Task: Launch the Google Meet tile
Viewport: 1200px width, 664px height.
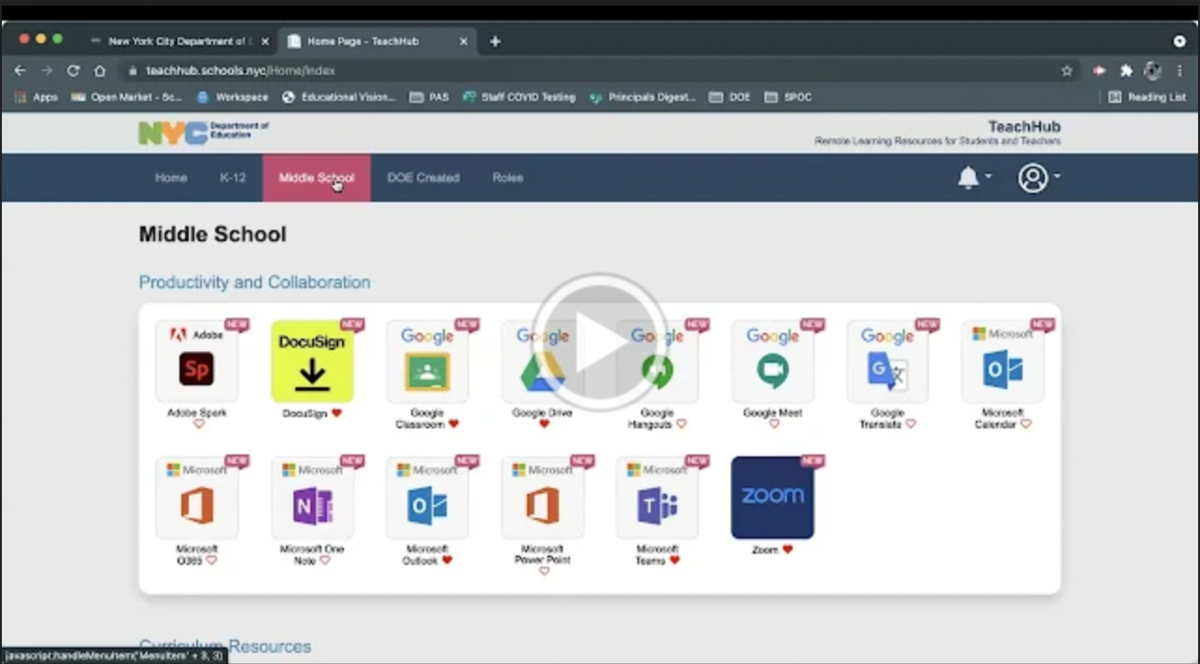Action: coord(772,362)
